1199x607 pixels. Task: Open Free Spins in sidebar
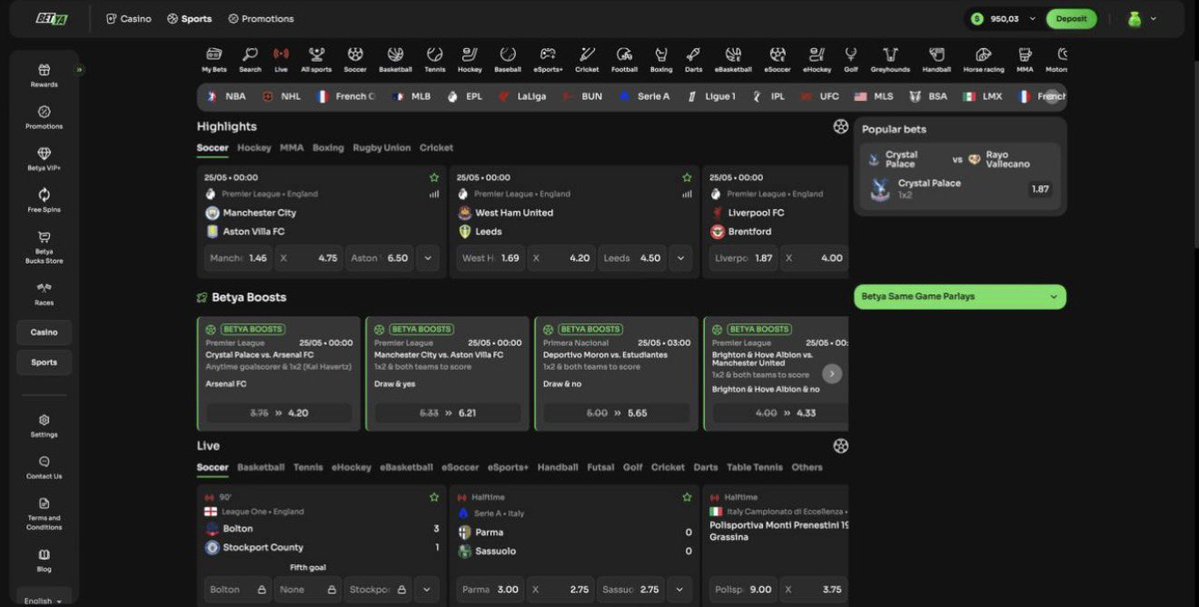(44, 200)
